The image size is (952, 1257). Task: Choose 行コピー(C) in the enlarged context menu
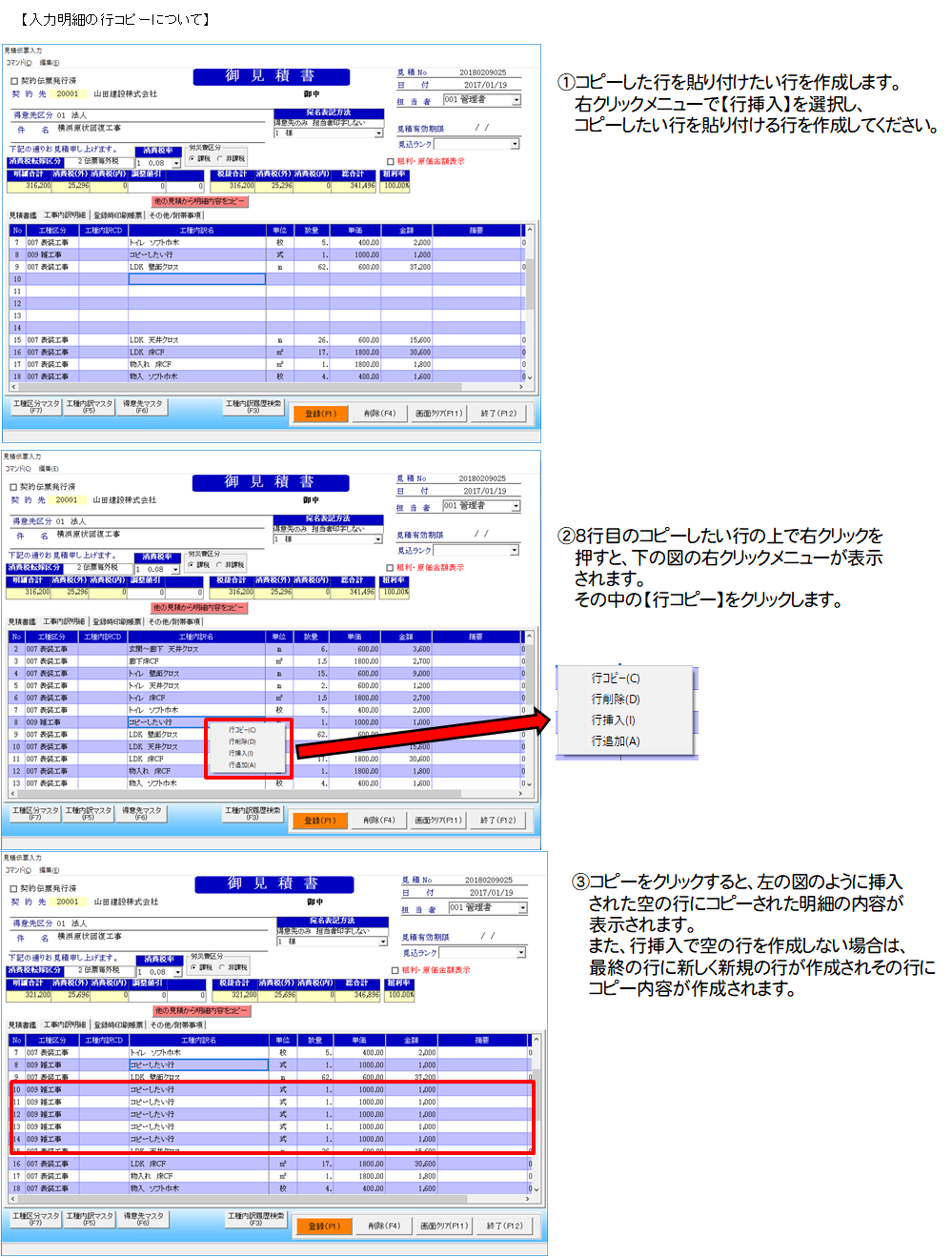coord(615,679)
